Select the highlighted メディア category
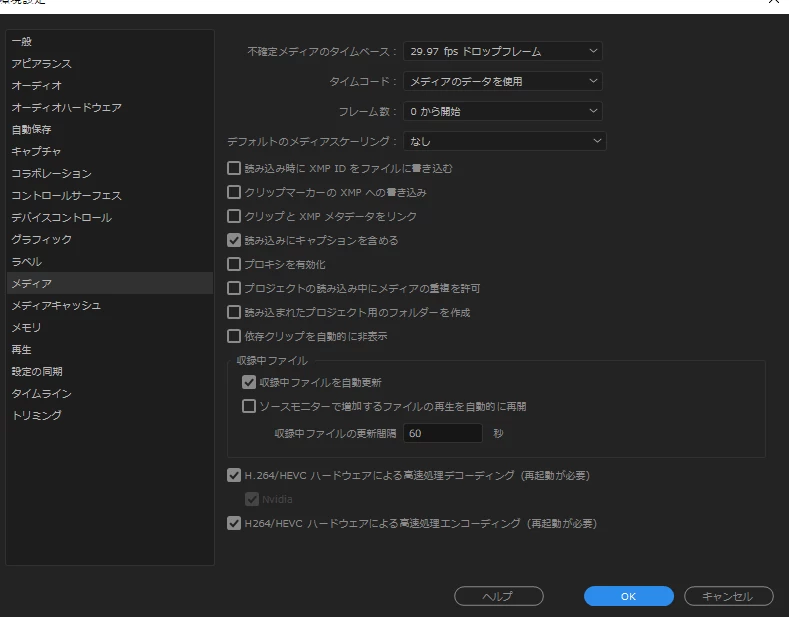789x617 pixels. click(110, 283)
